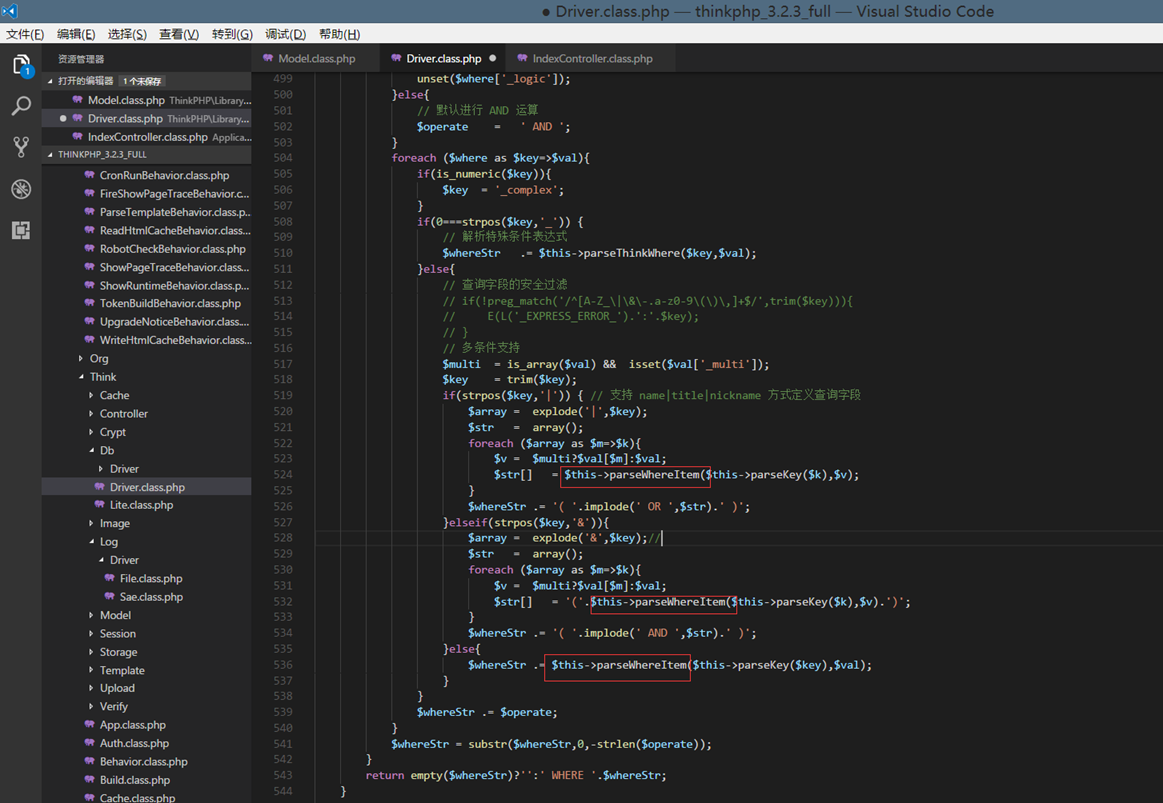Expand the Org folder

(81, 358)
